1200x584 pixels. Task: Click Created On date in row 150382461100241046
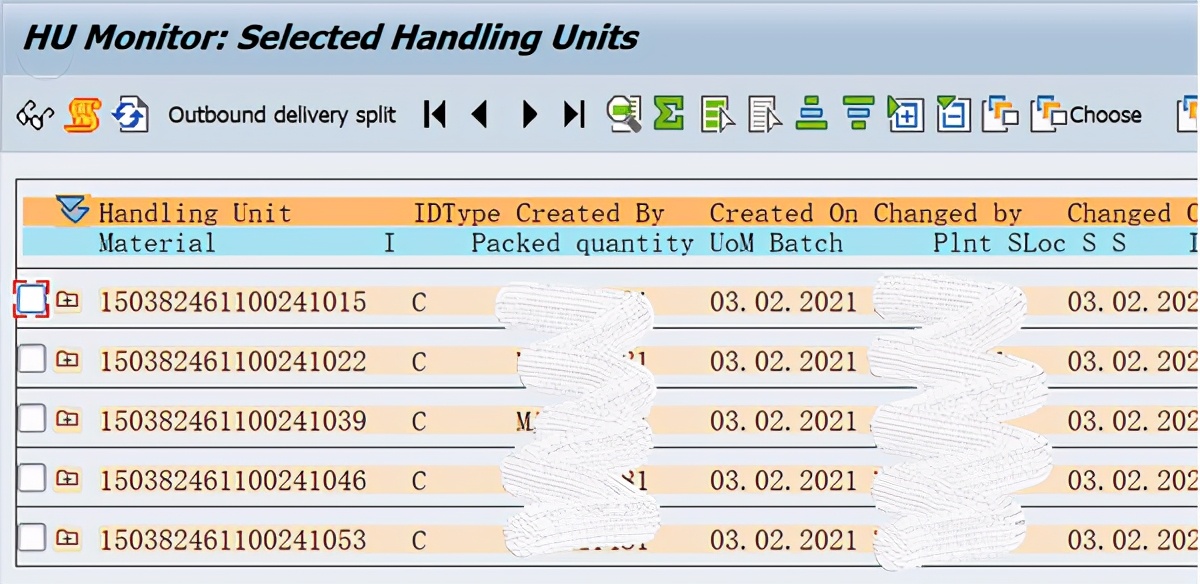pyautogui.click(x=784, y=481)
